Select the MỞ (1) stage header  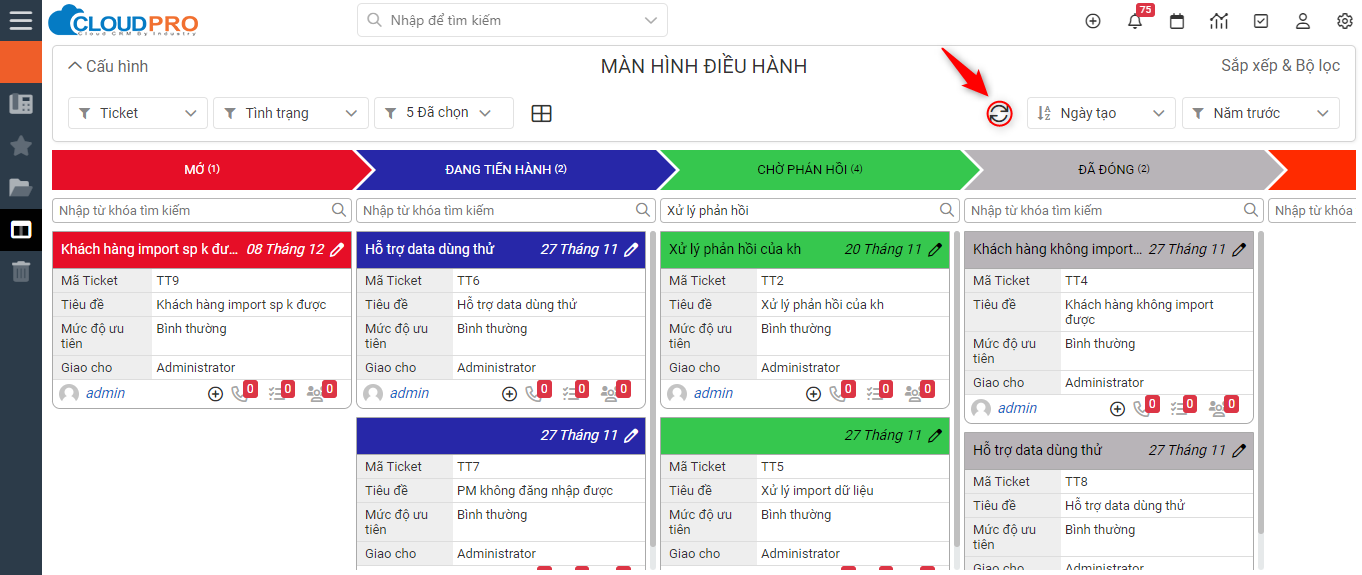203,170
